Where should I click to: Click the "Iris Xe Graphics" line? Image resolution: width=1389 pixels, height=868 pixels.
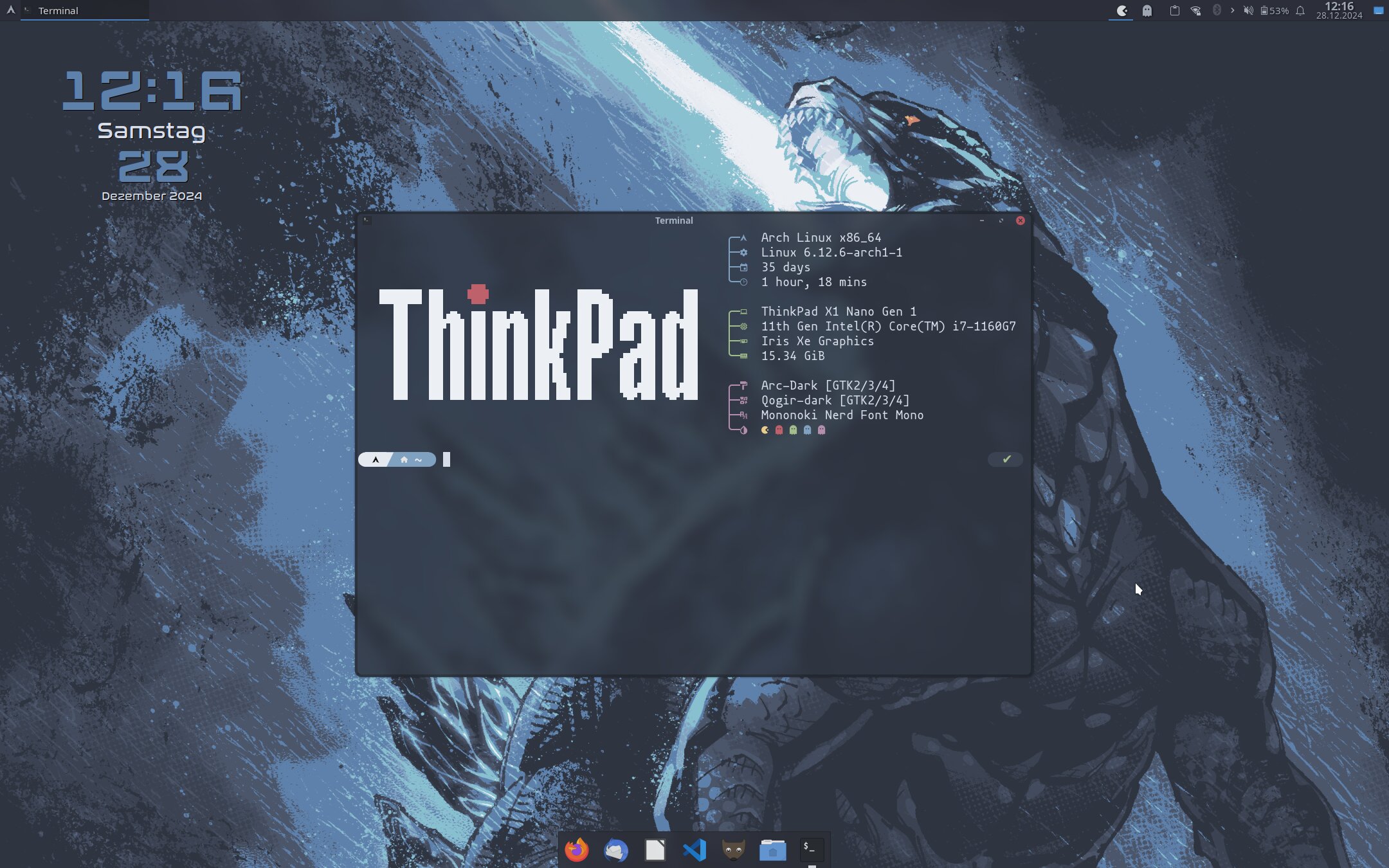[x=817, y=341]
